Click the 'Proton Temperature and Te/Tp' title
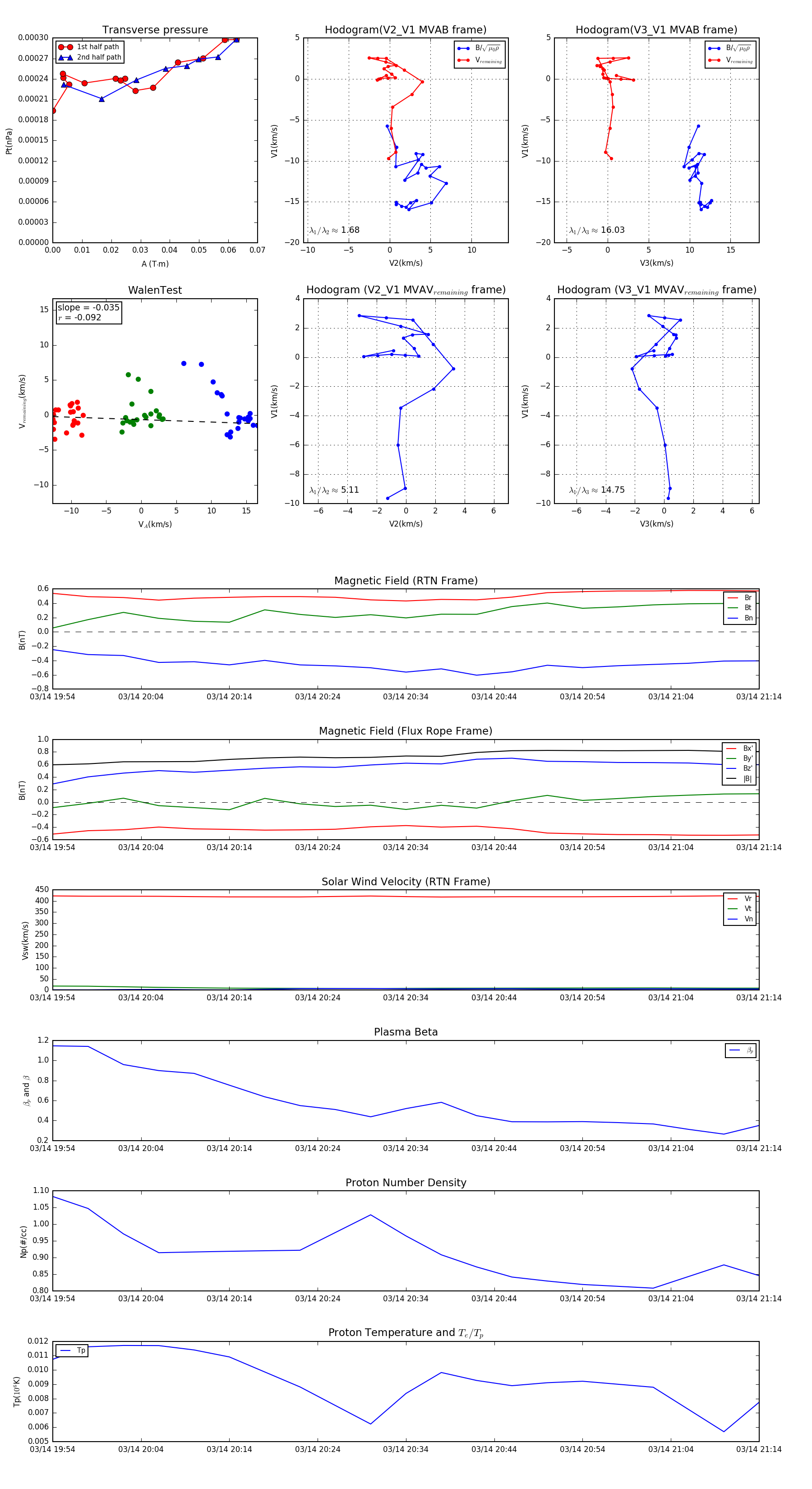812x1489 pixels. [406, 1333]
